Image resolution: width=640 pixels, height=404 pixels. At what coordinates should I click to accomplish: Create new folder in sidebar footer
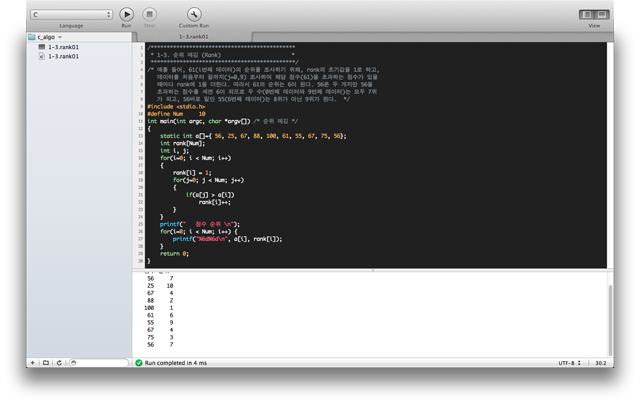point(46,362)
